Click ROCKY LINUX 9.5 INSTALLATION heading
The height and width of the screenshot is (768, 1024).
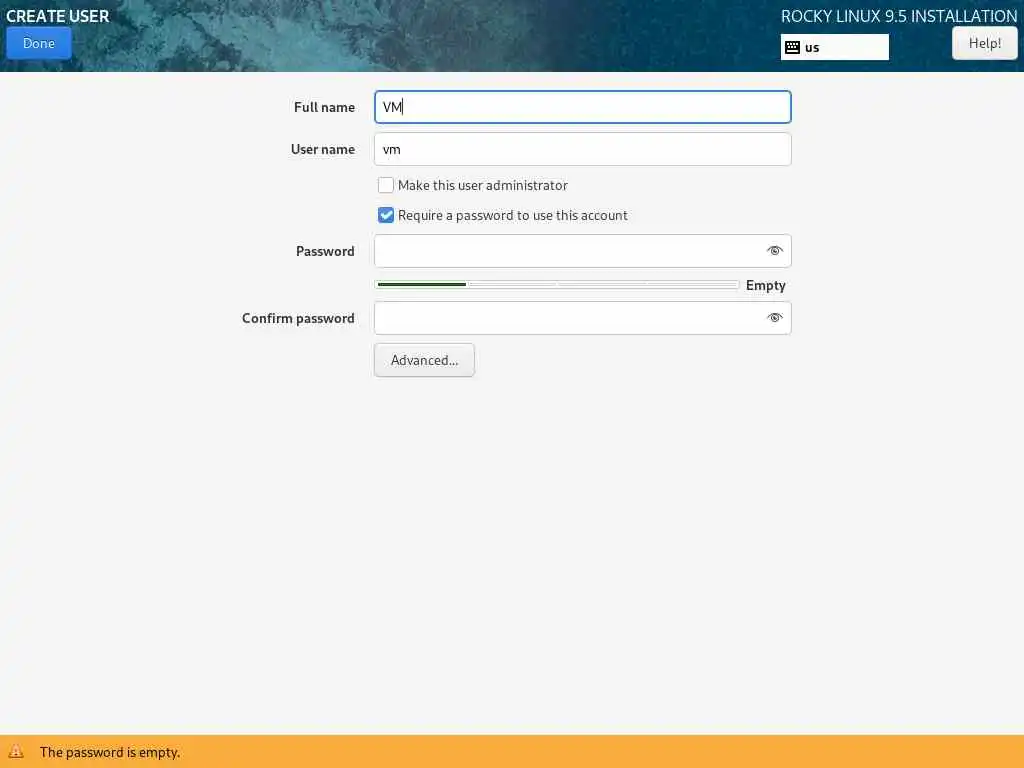[x=899, y=16]
